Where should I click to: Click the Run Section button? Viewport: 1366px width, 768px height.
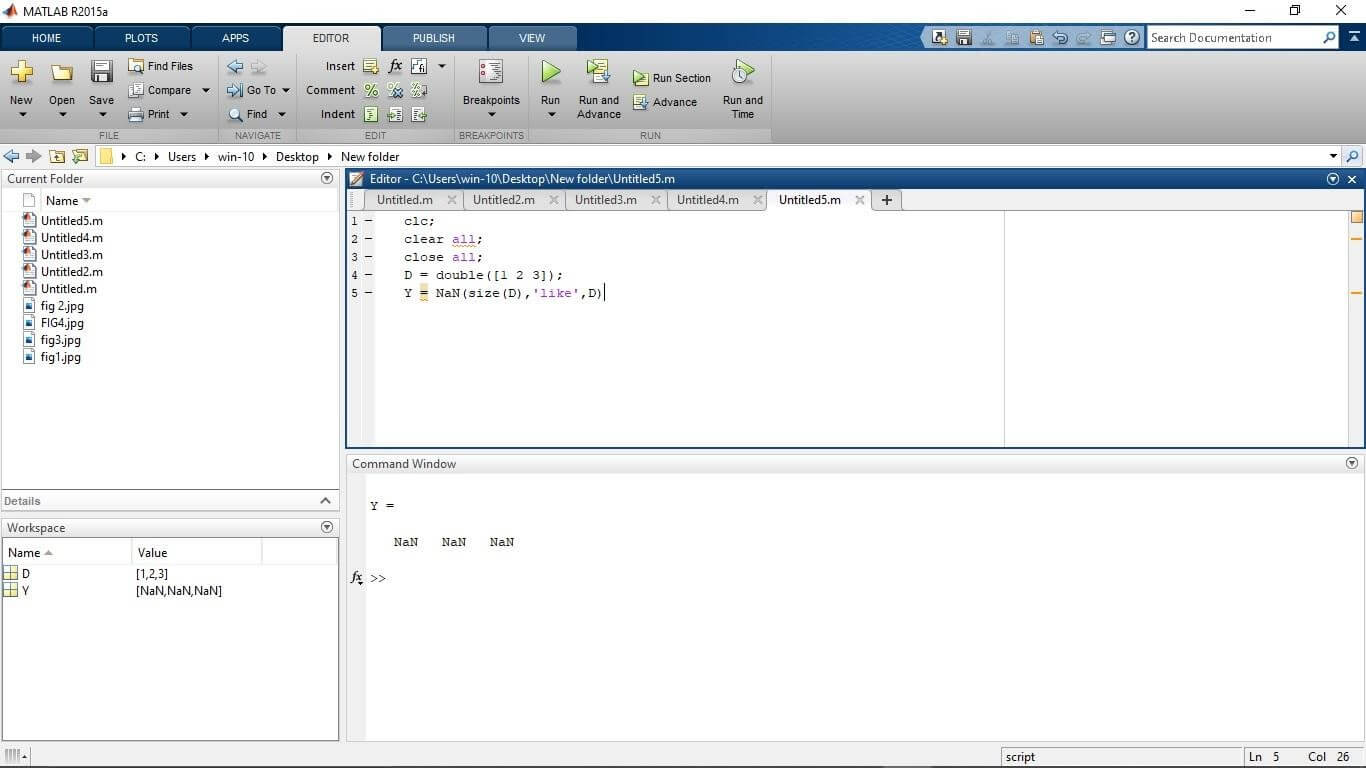tap(672, 78)
